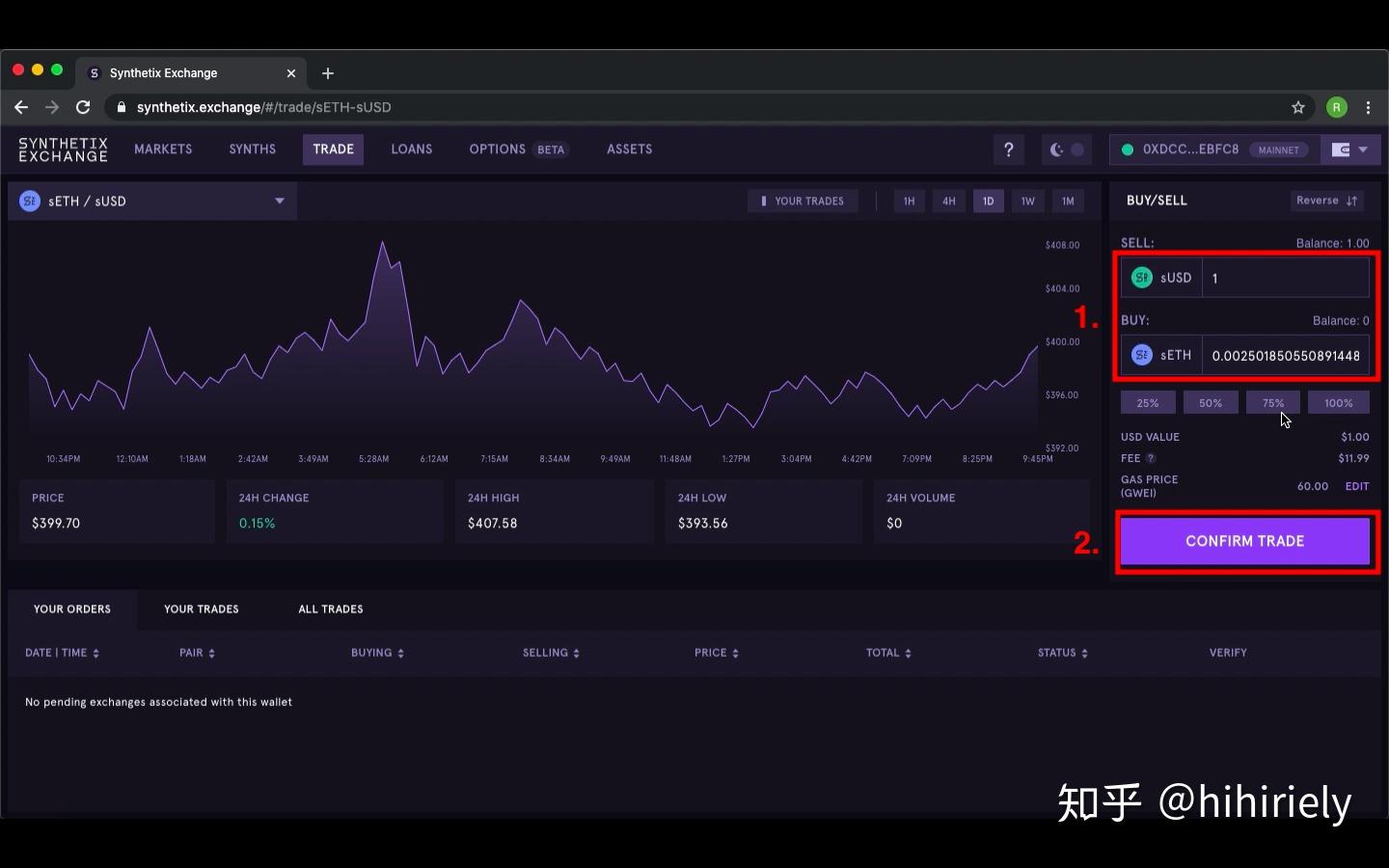Open the Chrome profile avatar R
This screenshot has width=1389, height=868.
1337,107
